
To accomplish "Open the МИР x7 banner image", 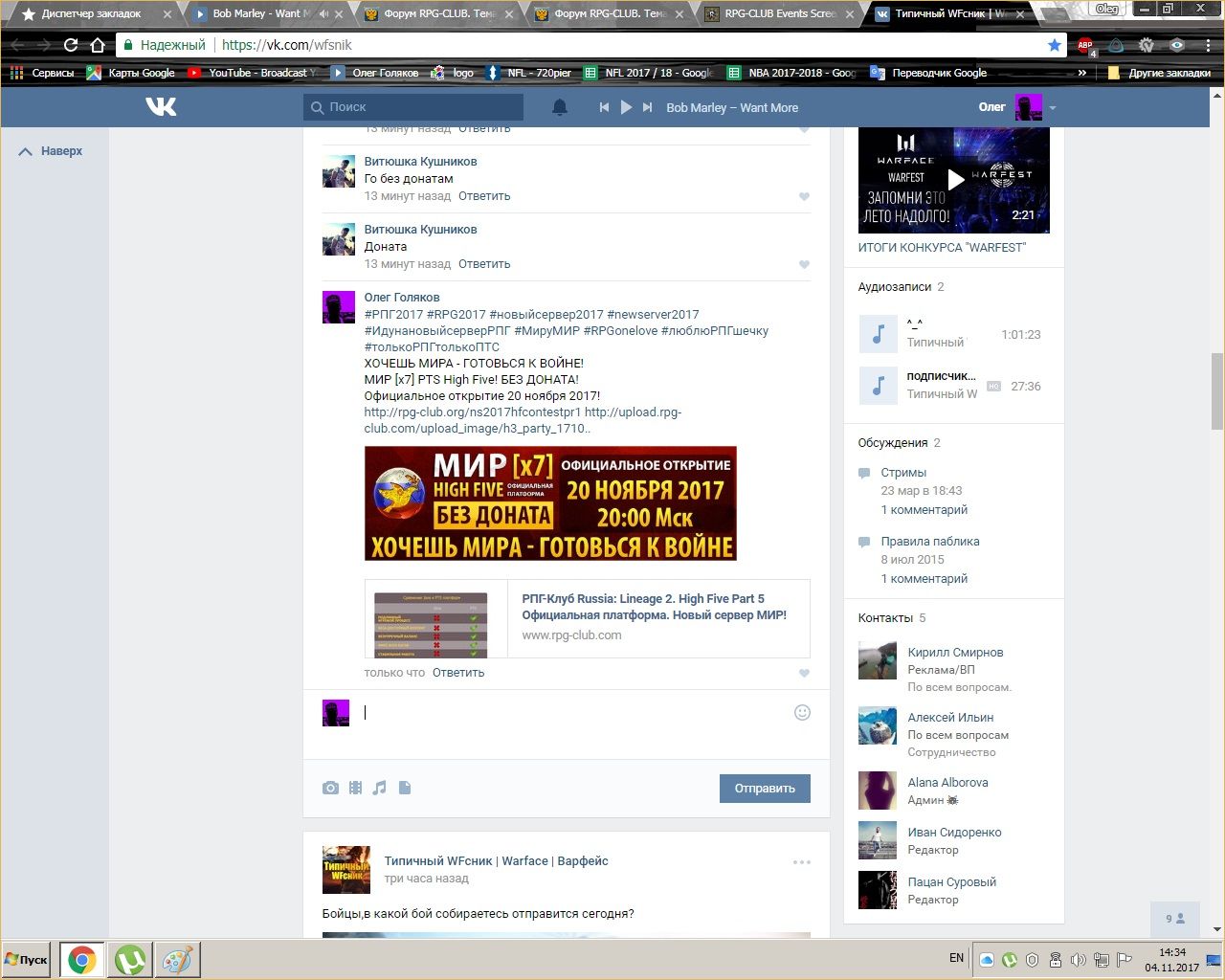I will [550, 503].
